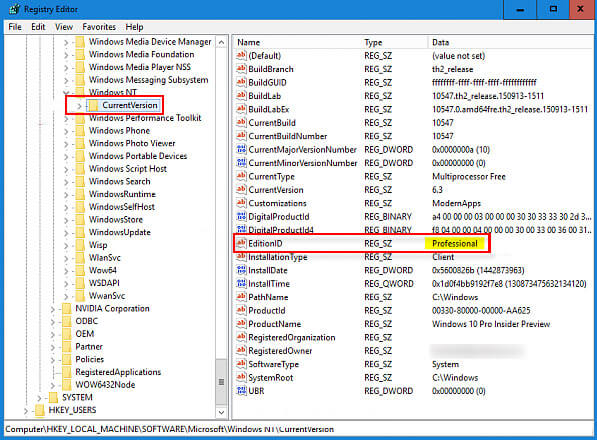Click the NVIDIA Corporation folder icon
This screenshot has width=597, height=440.
click(67, 308)
